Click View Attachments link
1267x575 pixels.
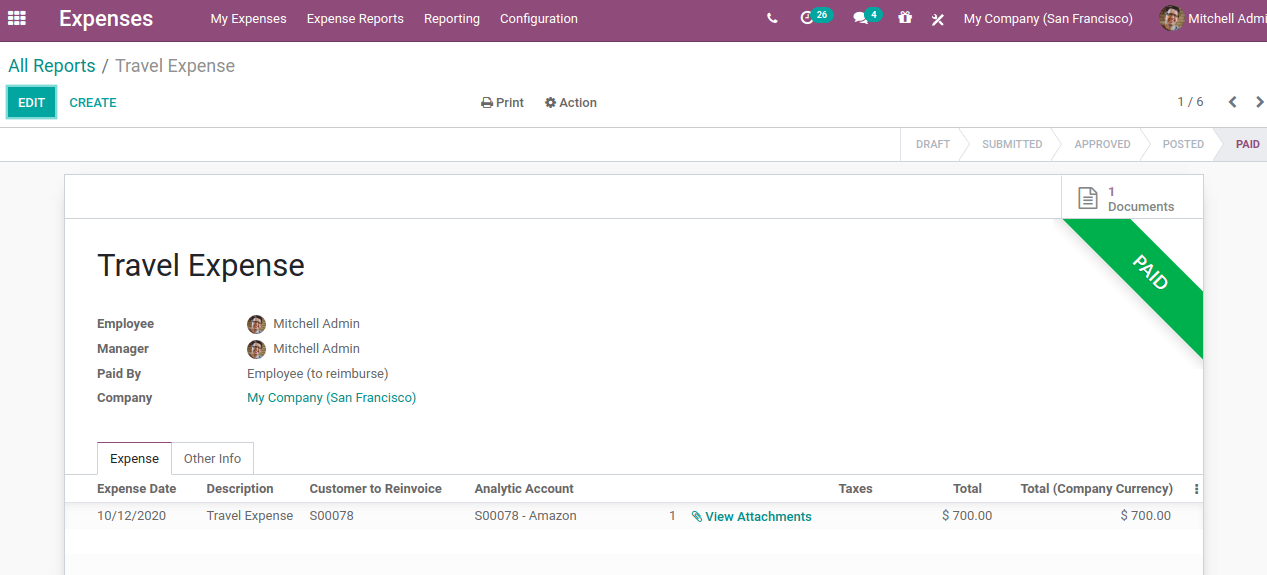click(751, 517)
